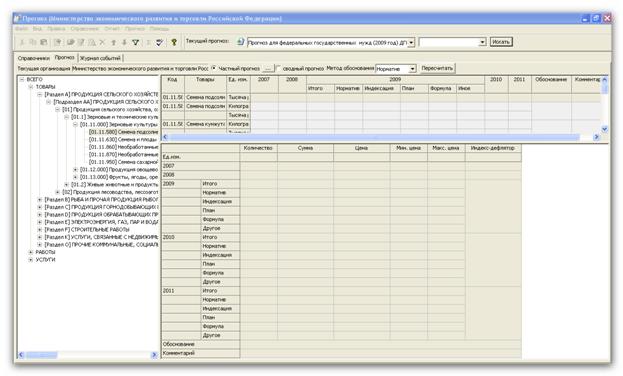Click the Filter funnel toolbar icon
The image size is (623, 376).
135,42
